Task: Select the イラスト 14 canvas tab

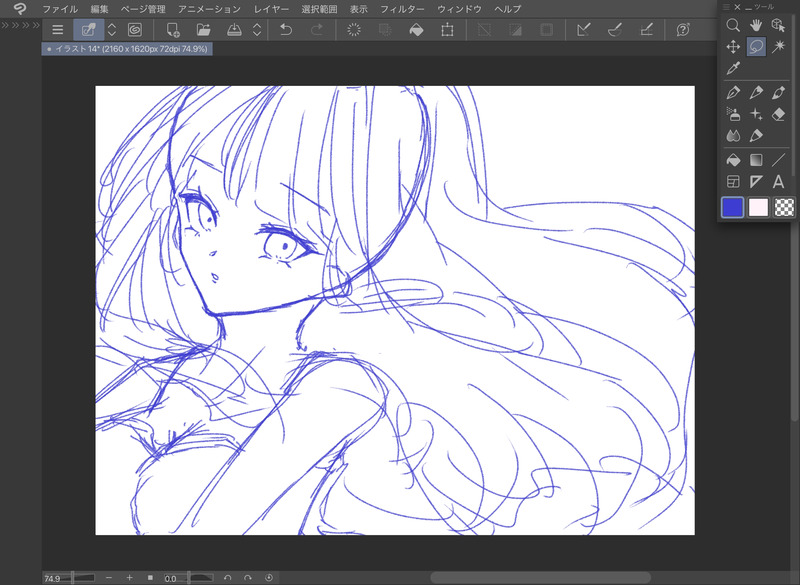Action: [127, 49]
